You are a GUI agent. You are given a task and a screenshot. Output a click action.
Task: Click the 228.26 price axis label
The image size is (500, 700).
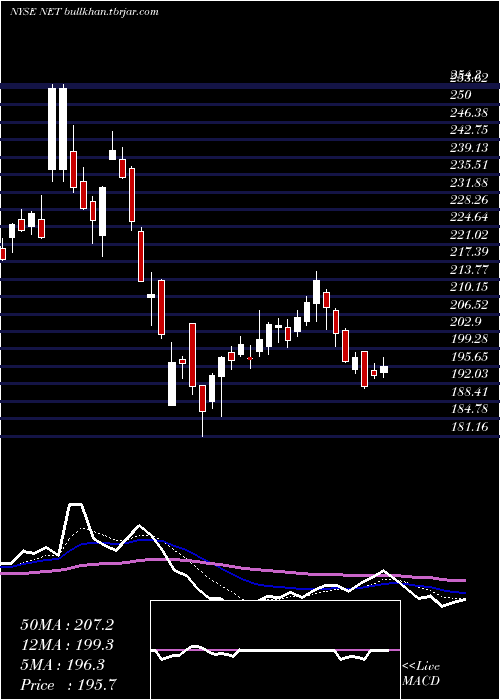point(469,200)
